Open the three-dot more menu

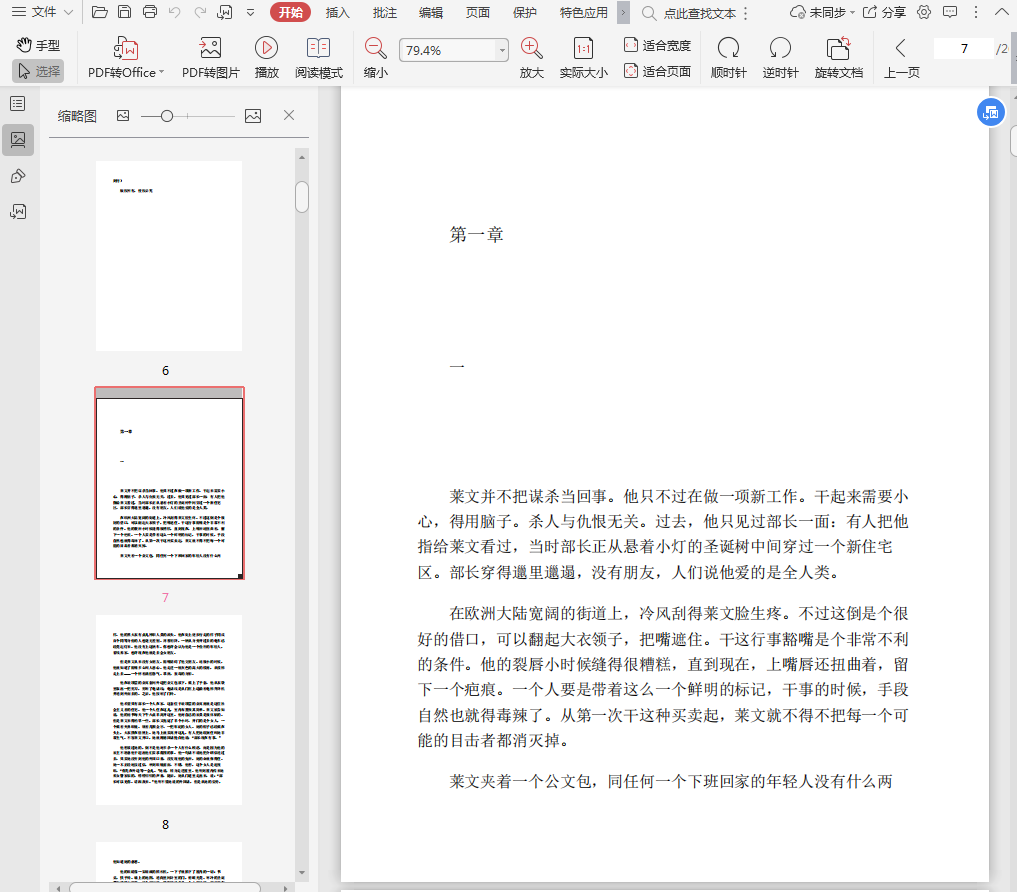pyautogui.click(x=975, y=12)
